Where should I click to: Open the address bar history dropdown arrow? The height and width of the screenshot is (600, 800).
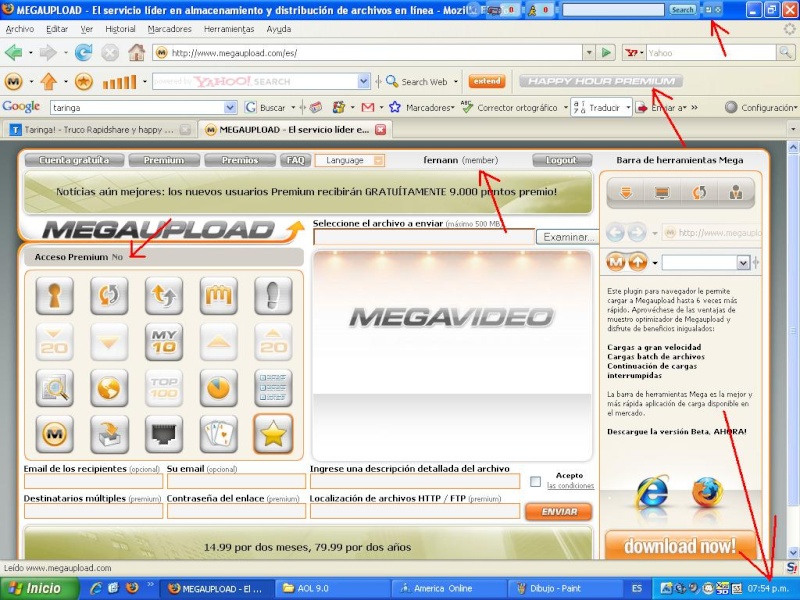click(x=589, y=53)
